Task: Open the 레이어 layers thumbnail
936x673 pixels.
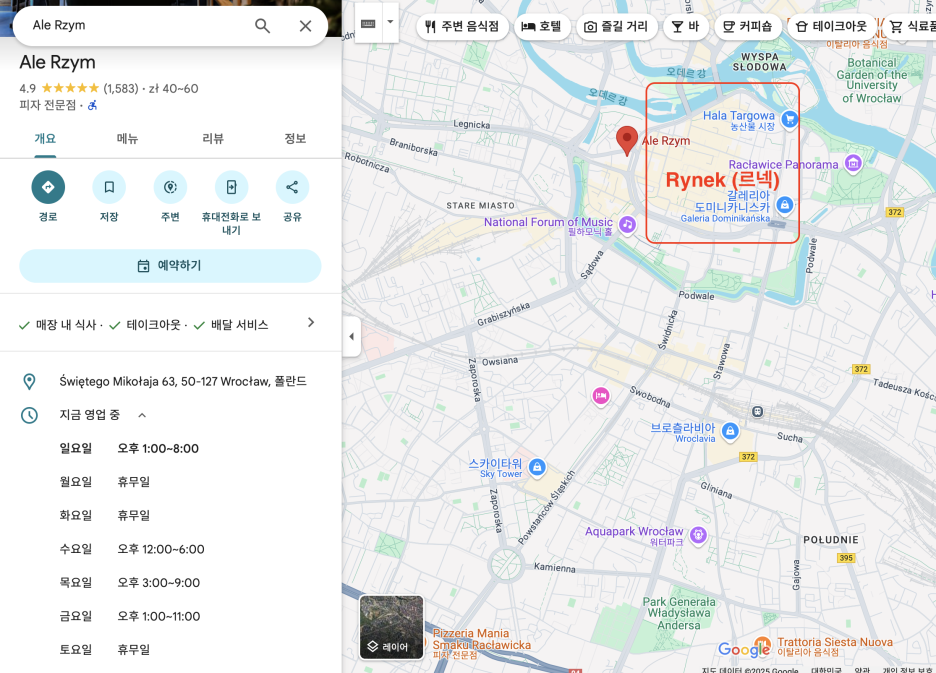Action: [x=392, y=627]
